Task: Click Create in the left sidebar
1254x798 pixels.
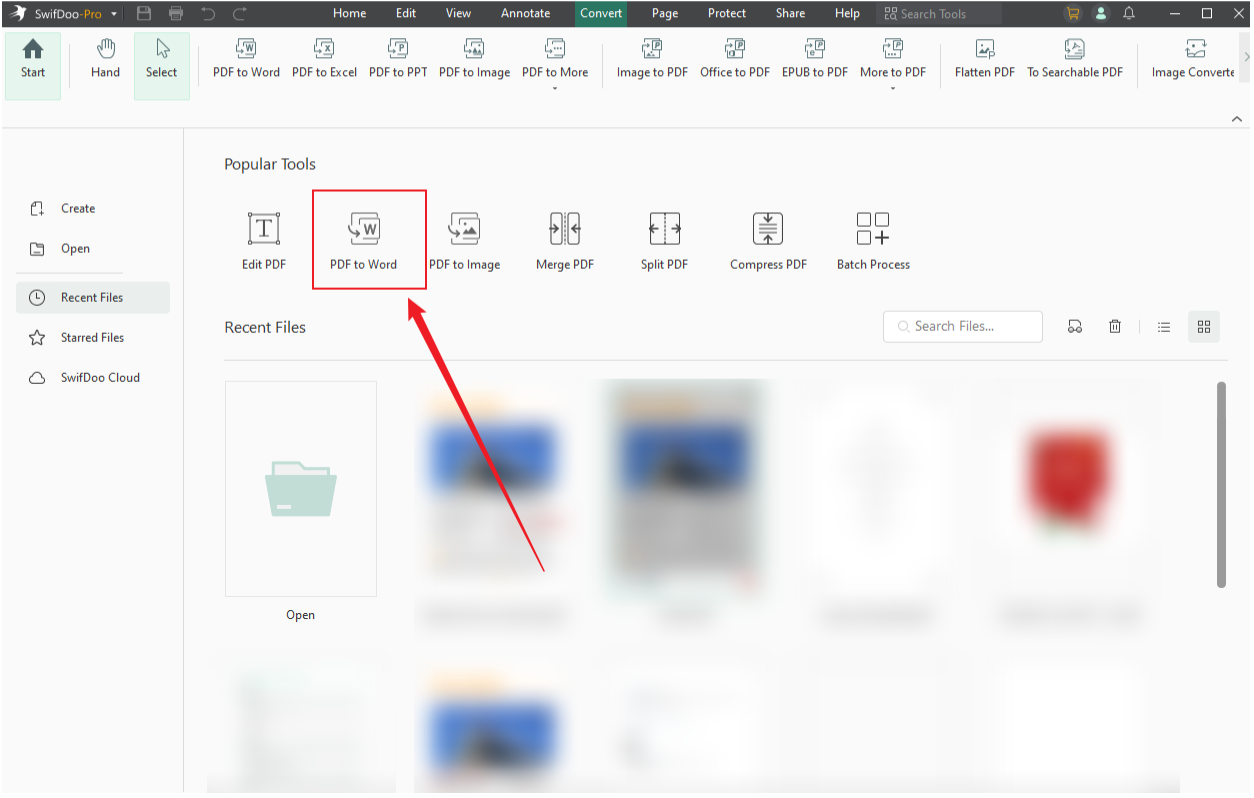Action: click(77, 208)
